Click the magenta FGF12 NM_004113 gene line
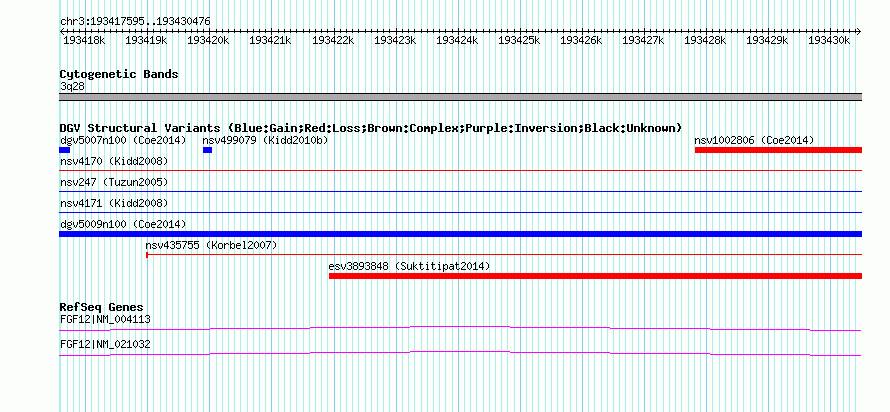 [x=460, y=328]
